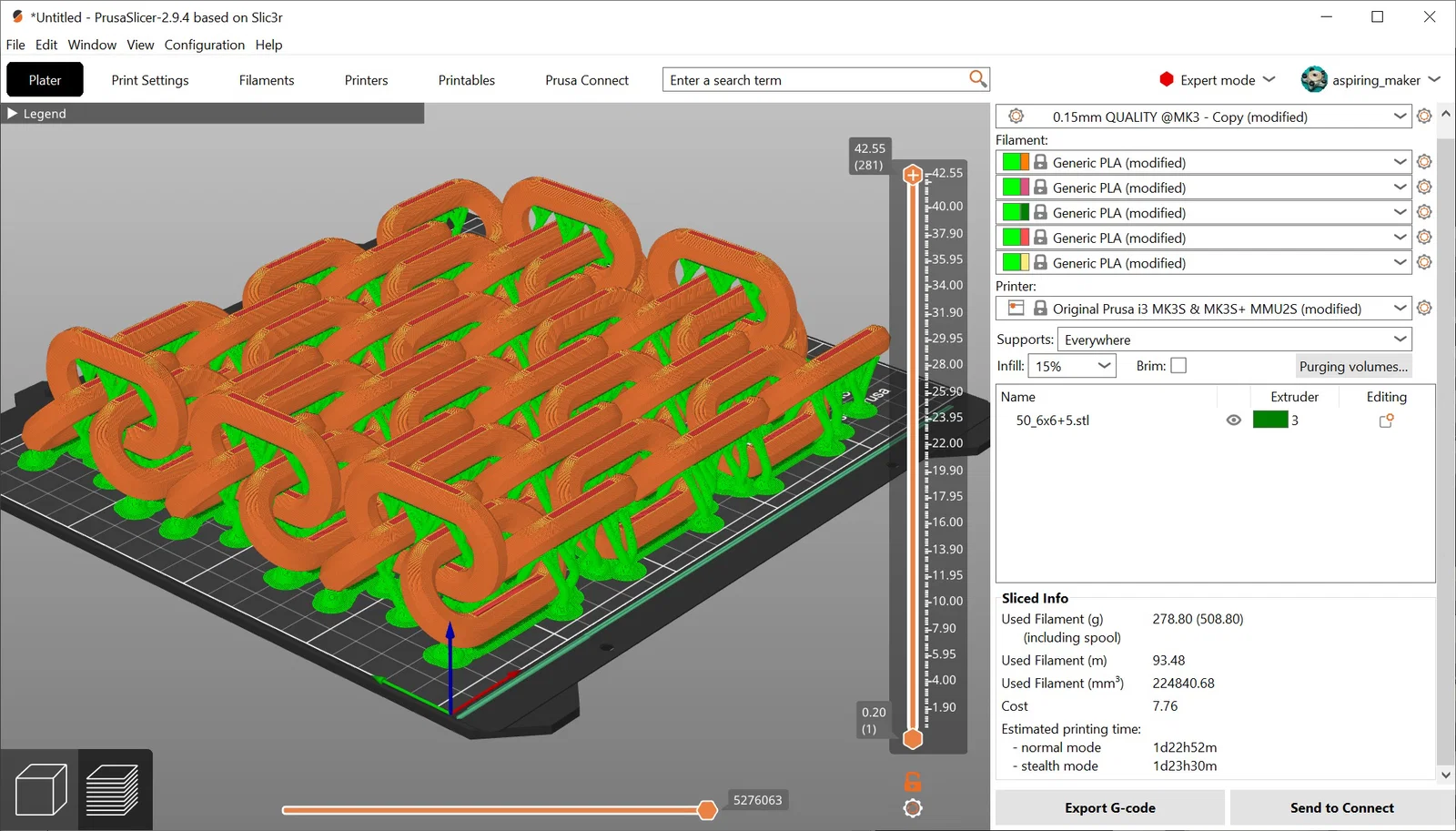Open third filament dropdown with dark green swatch
Image resolution: width=1456 pixels, height=831 pixels.
tap(1400, 211)
